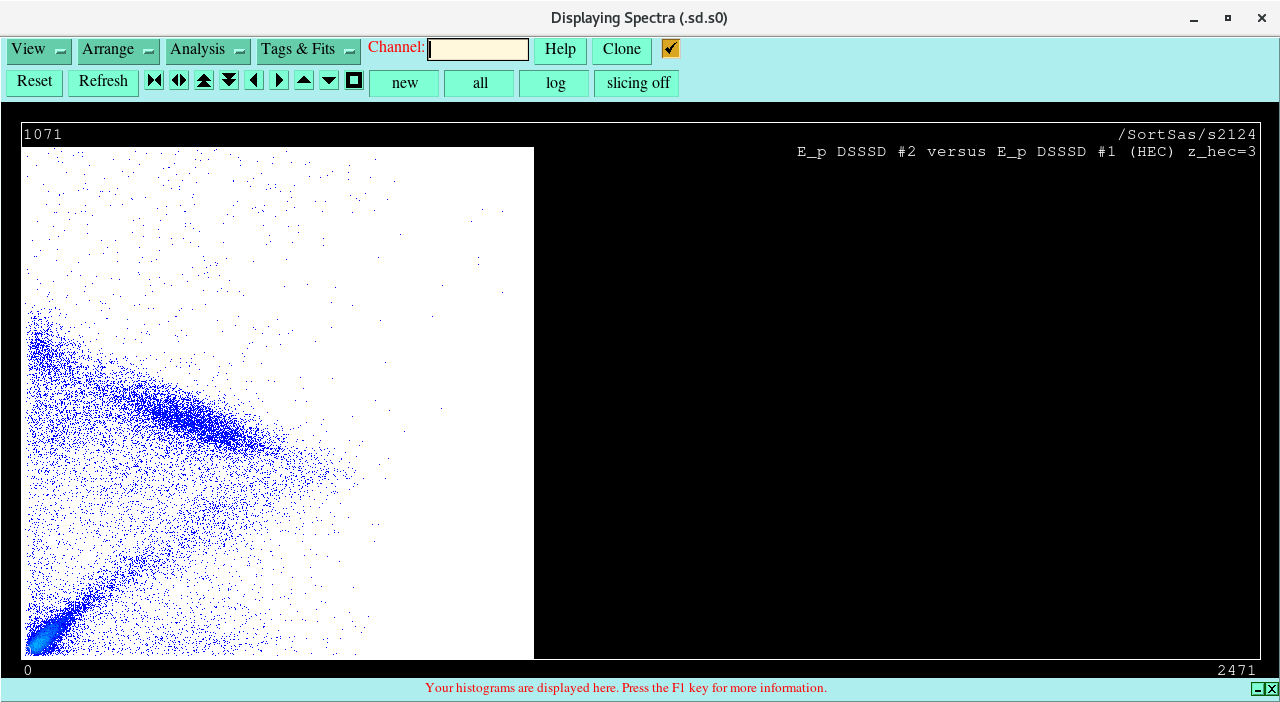Open the Analysis menu
This screenshot has width=1280, height=702.
pyautogui.click(x=207, y=50)
